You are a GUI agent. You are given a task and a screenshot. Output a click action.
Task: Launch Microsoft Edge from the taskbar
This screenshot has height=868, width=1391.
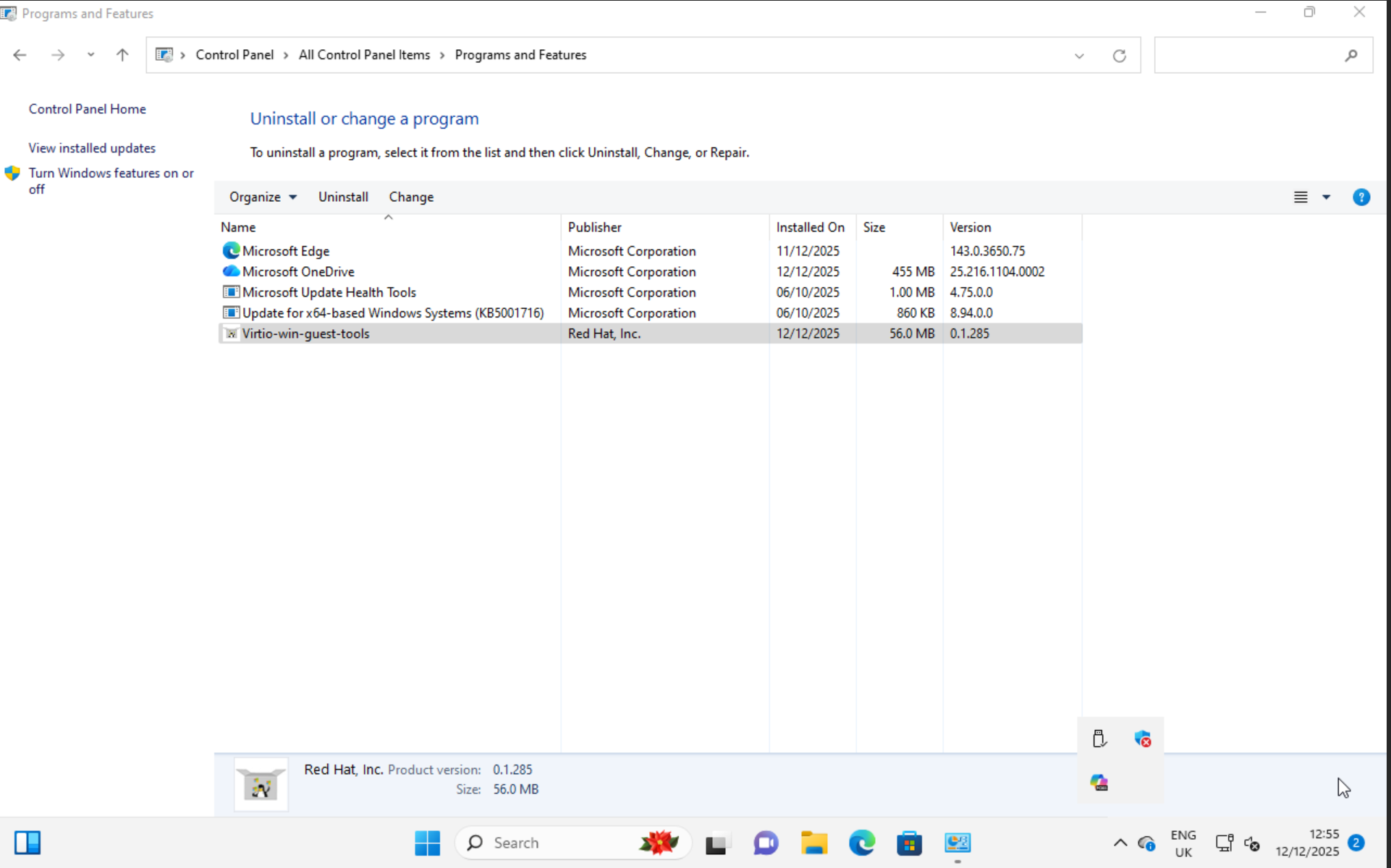point(861,843)
